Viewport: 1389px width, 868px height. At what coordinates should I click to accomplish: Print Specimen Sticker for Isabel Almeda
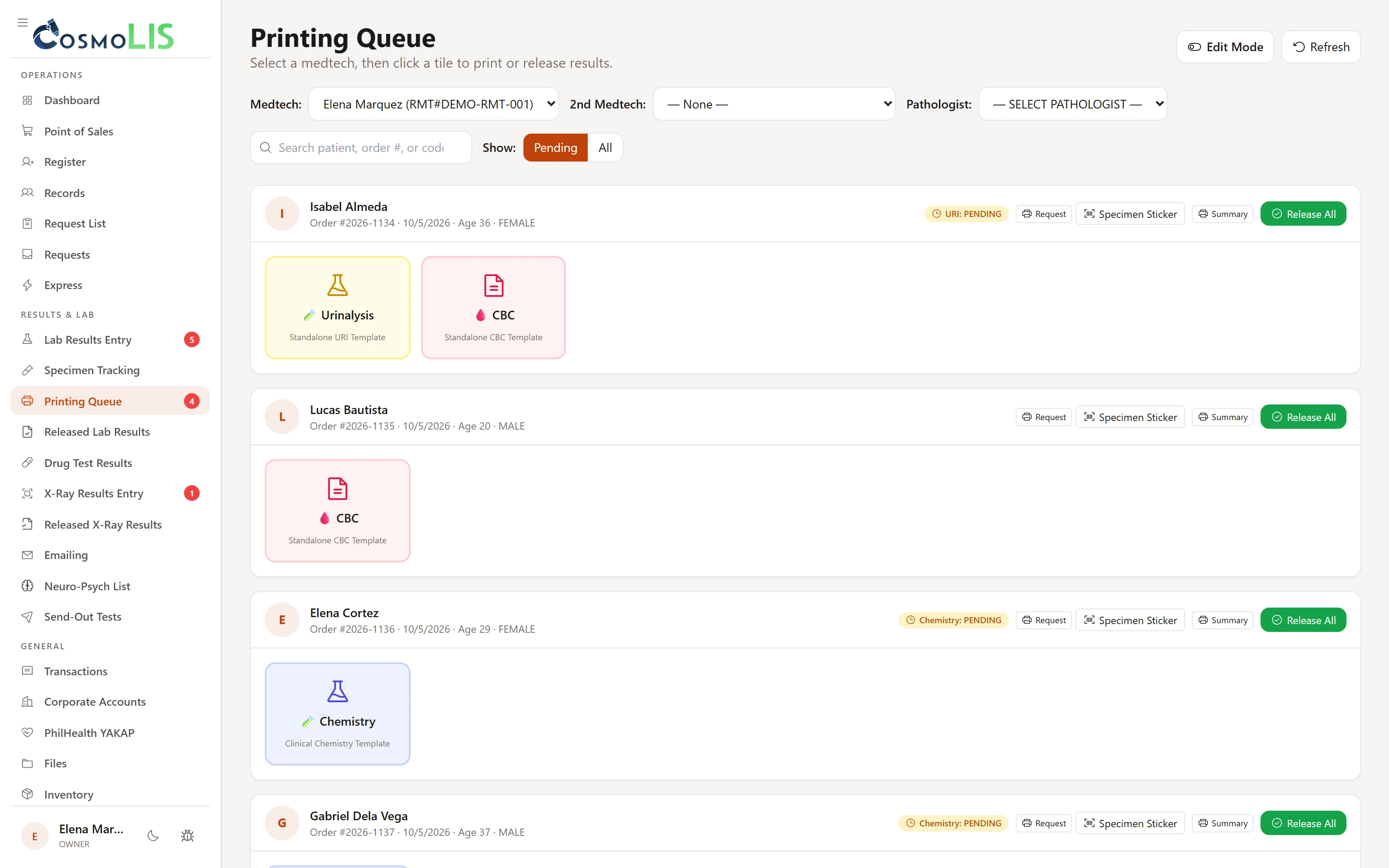tap(1130, 214)
